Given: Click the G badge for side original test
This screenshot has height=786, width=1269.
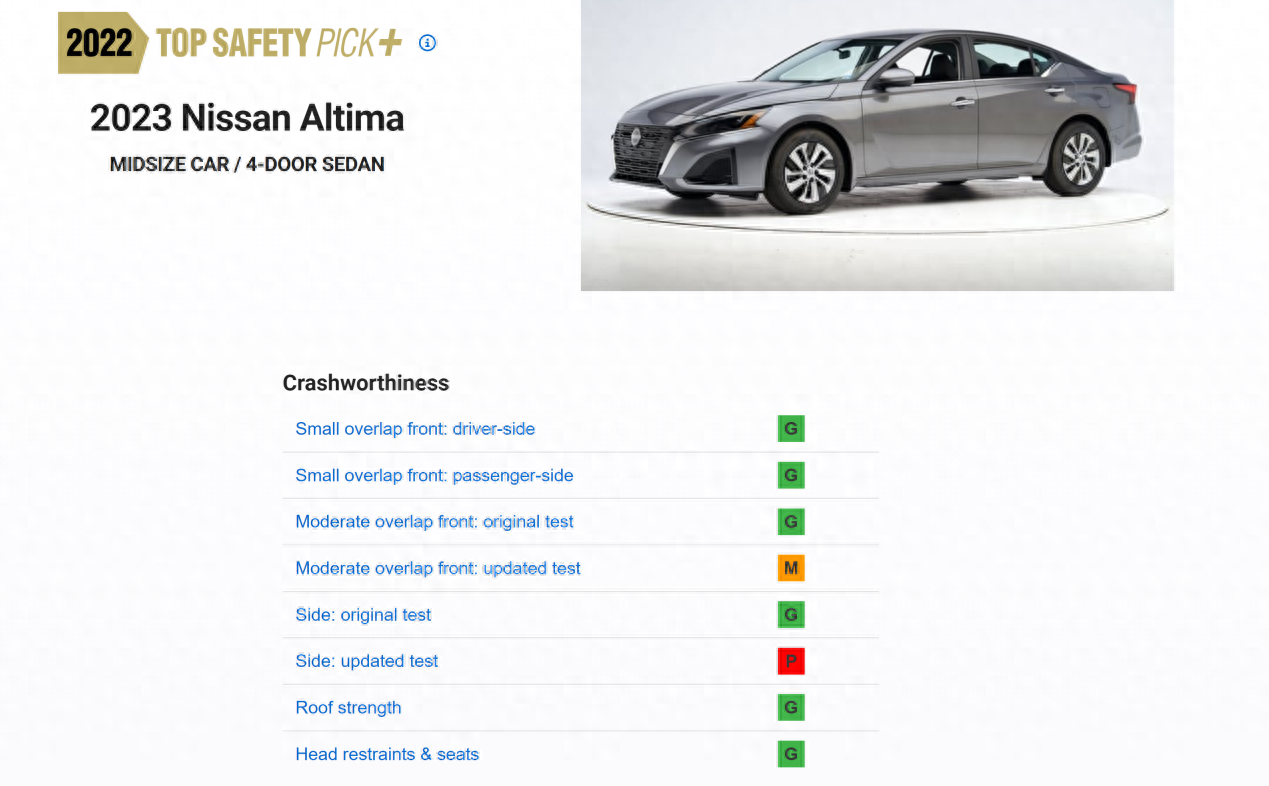Looking at the screenshot, I should 791,615.
